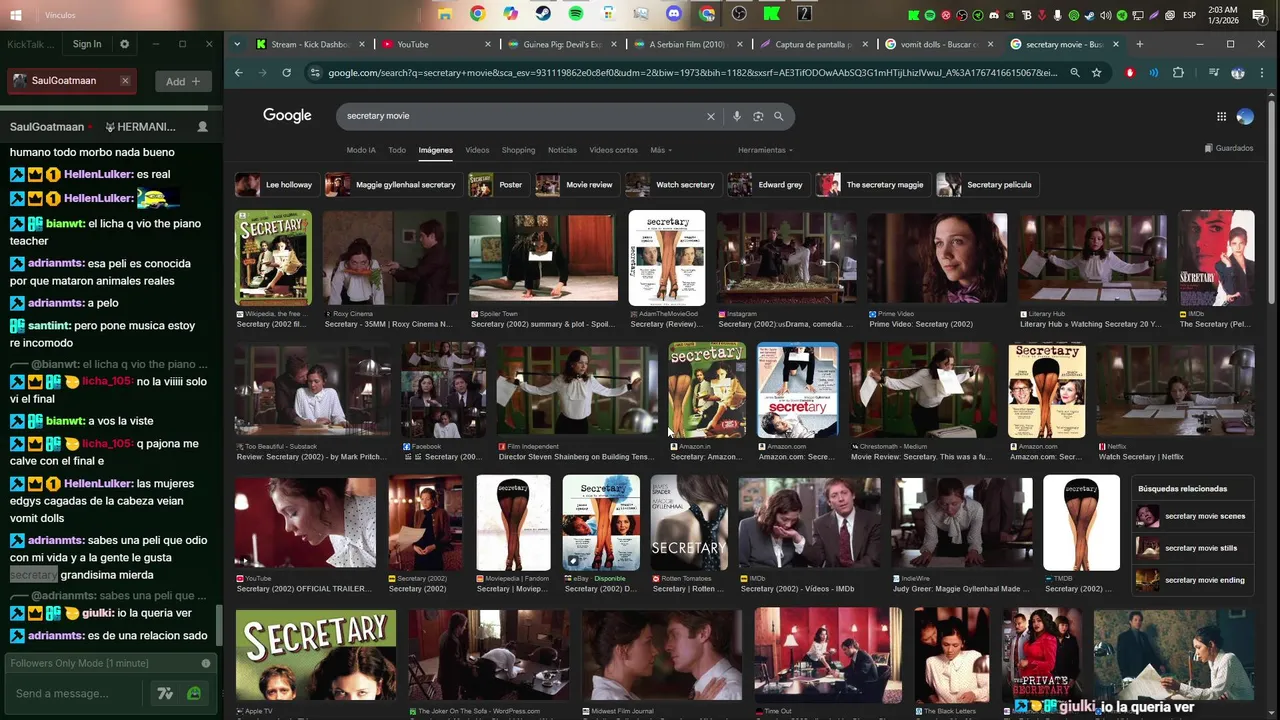Search by image with Google Lens
Image resolution: width=1280 pixels, height=720 pixels.
click(x=758, y=116)
